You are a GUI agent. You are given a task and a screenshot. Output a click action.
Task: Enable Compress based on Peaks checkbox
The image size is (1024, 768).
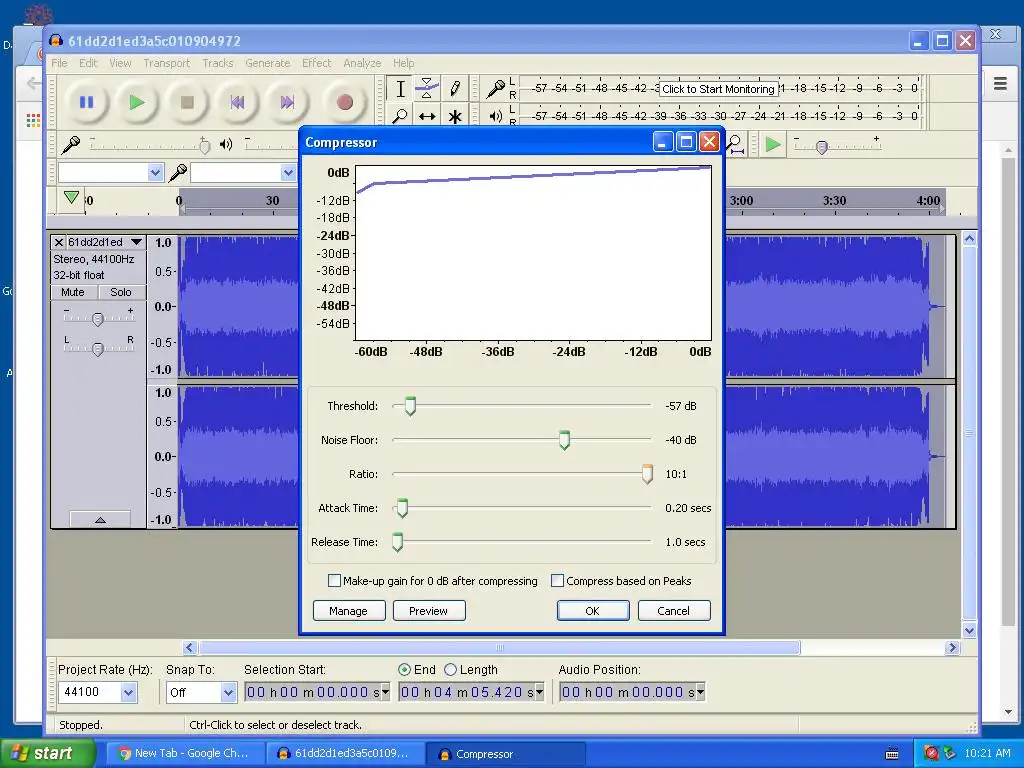(557, 581)
